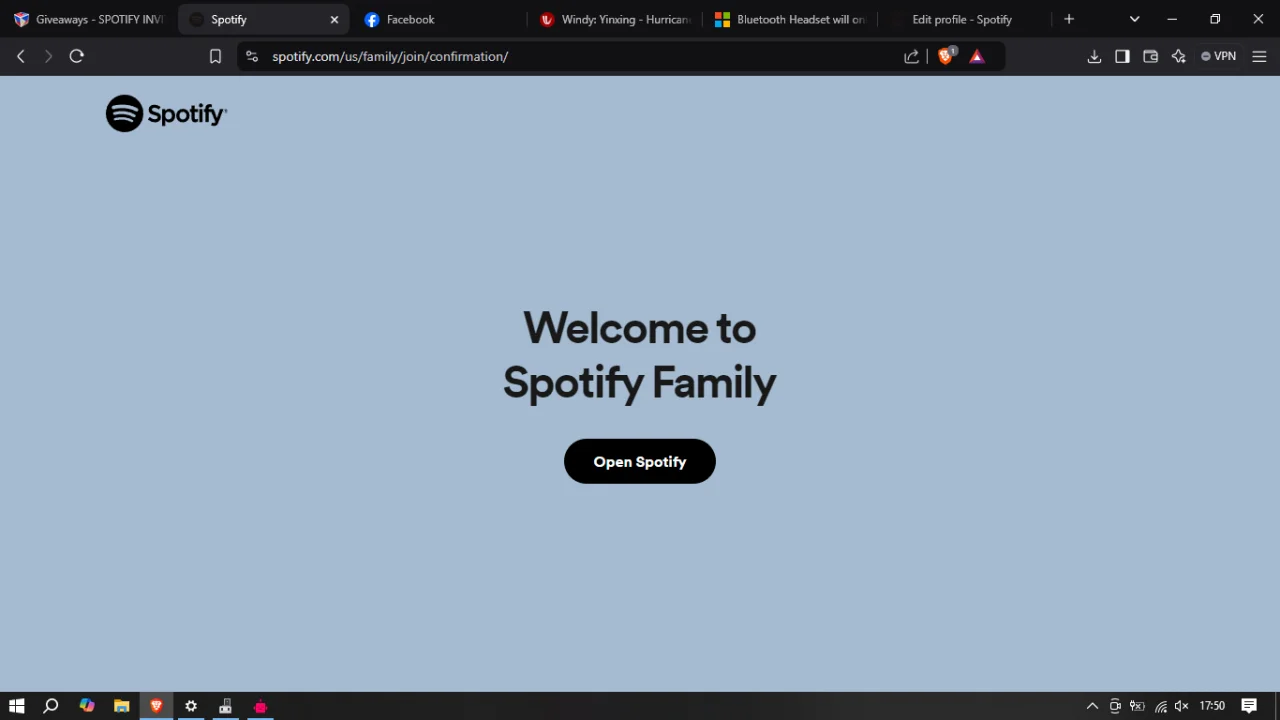Open Settings gear in taskbar
Image resolution: width=1280 pixels, height=720 pixels.
tap(191, 706)
